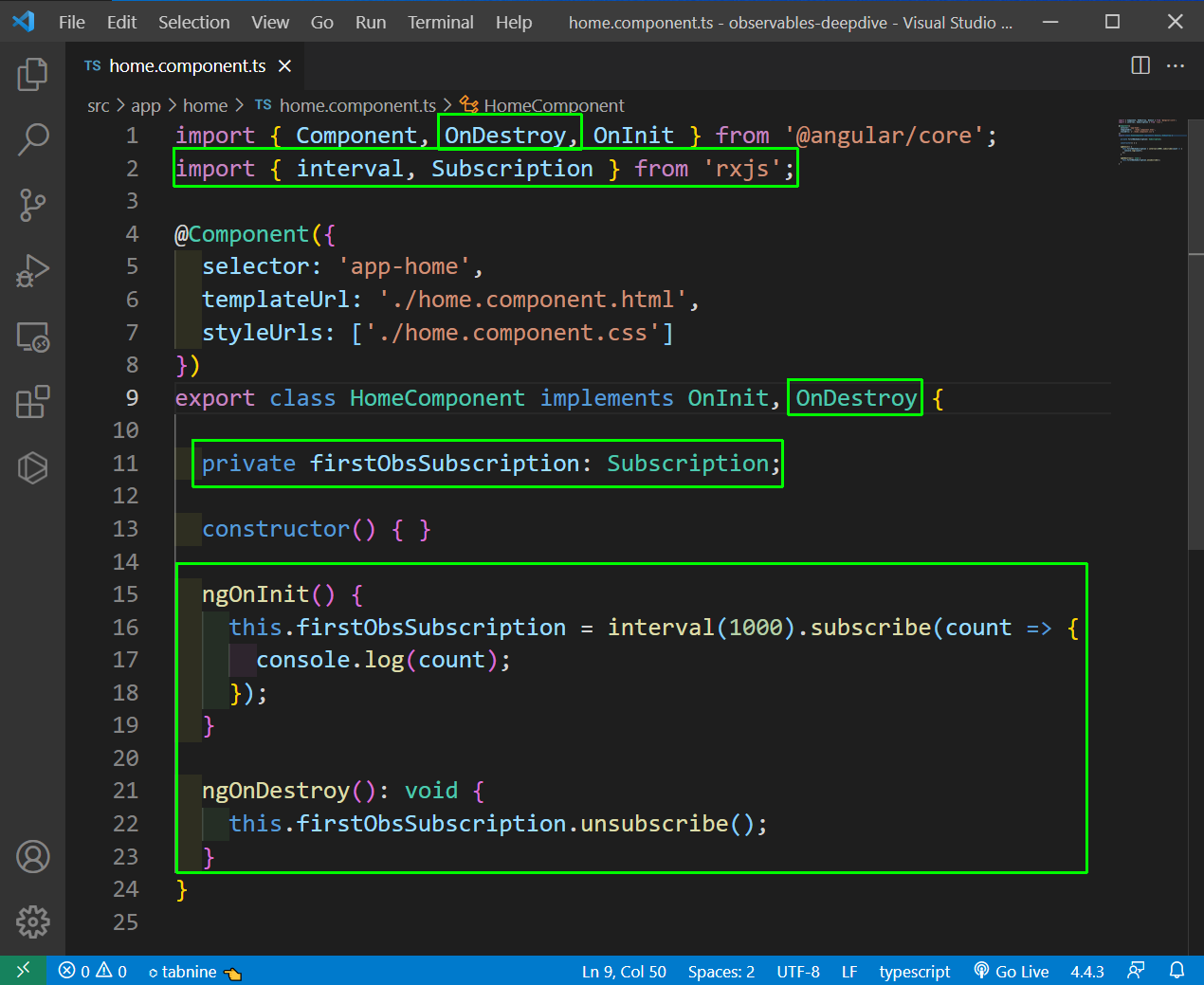
Task: Click 'rxjs' import path string
Action: [742, 169]
